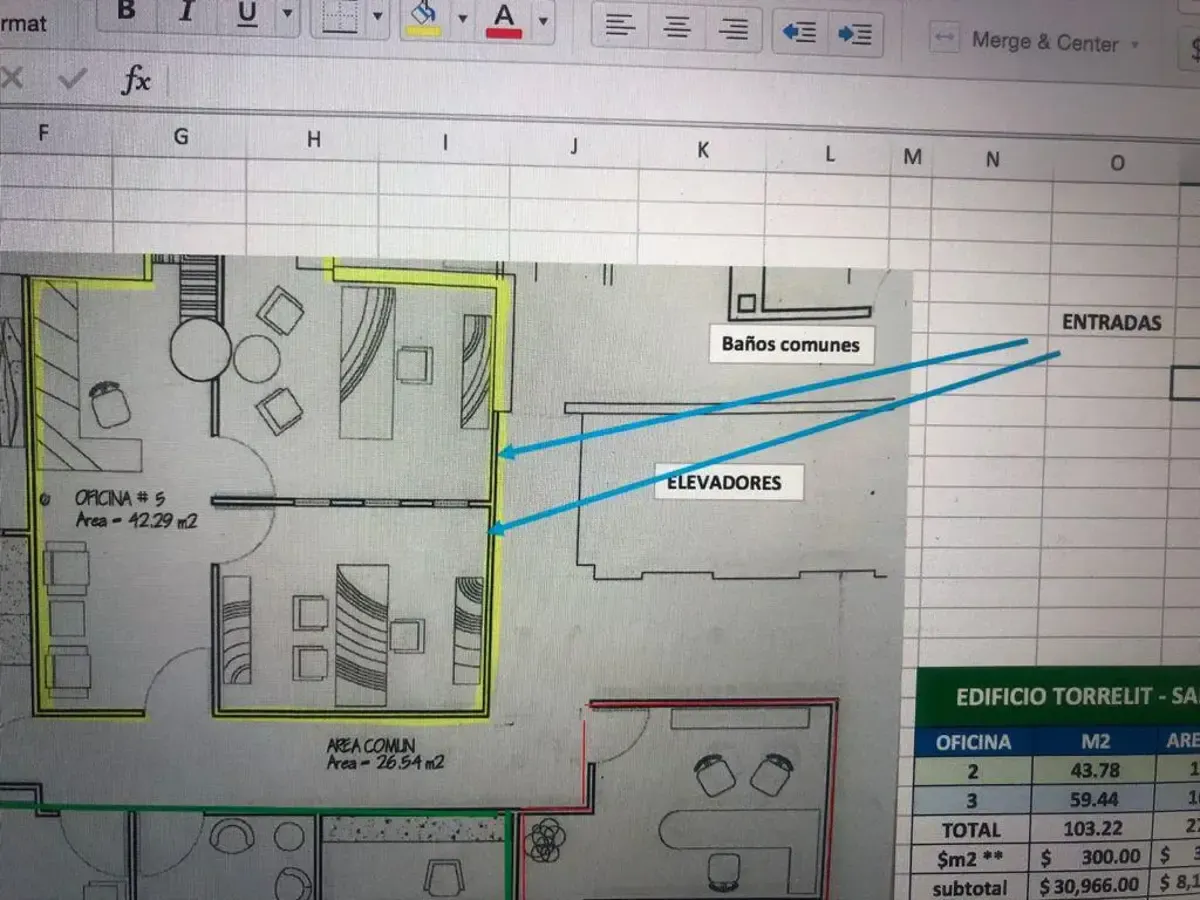Select column O header

[x=1117, y=162]
